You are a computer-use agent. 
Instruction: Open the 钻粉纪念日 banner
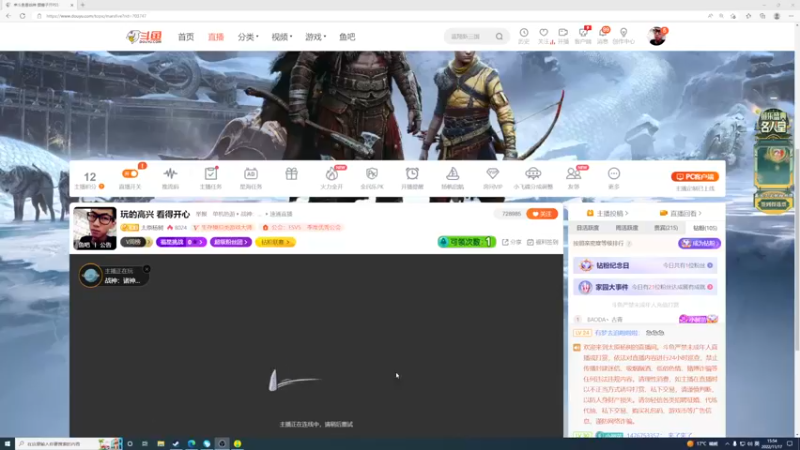click(645, 265)
